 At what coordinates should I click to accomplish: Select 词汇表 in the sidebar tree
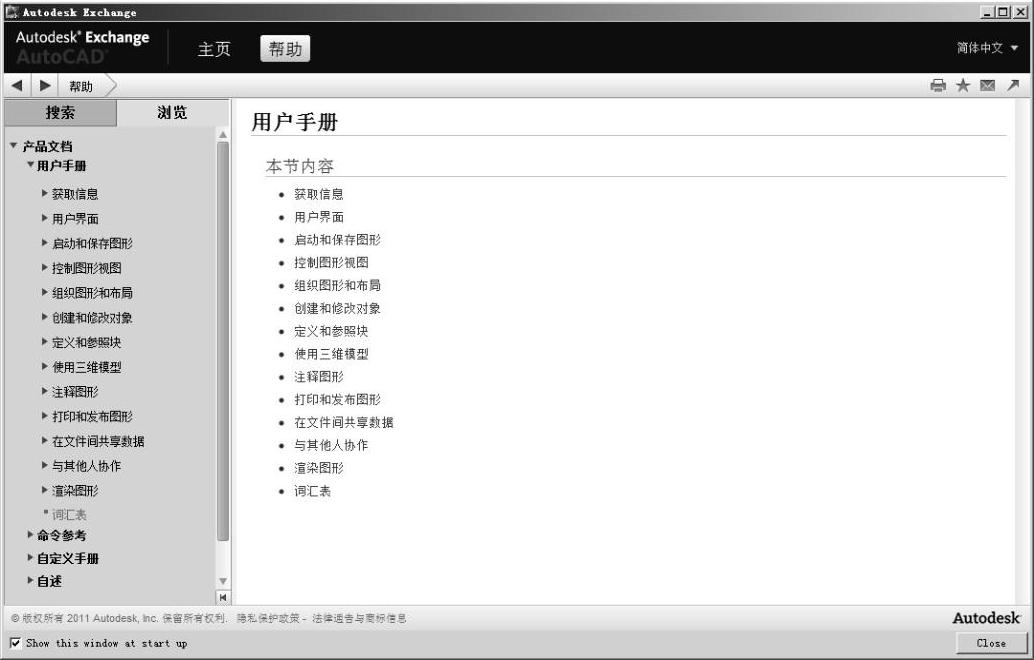(x=69, y=515)
